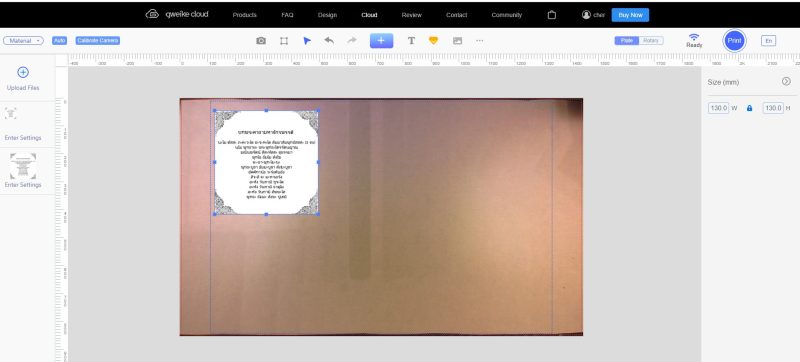Viewport: 800px width, 362px height.
Task: Choose the blue pointer select tool
Action: click(x=307, y=41)
